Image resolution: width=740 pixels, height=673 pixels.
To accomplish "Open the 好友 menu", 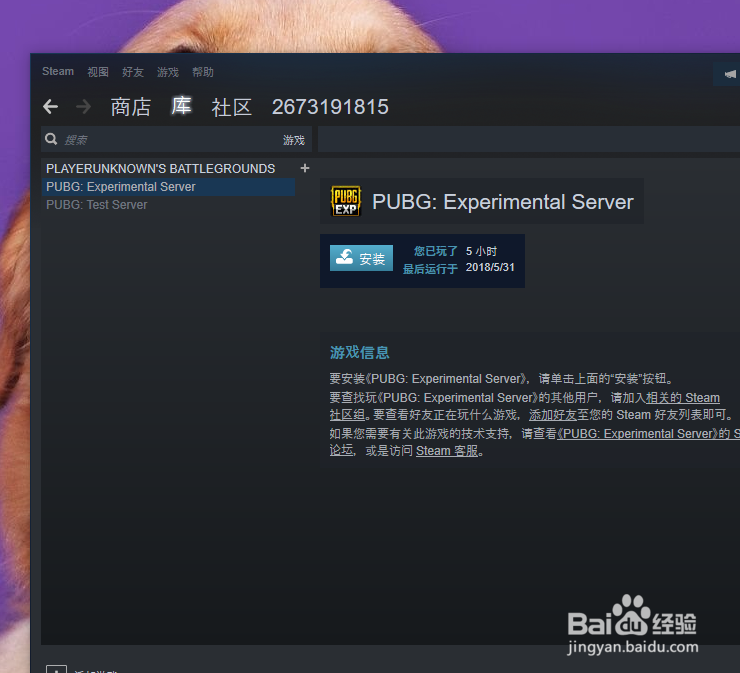I will click(133, 72).
